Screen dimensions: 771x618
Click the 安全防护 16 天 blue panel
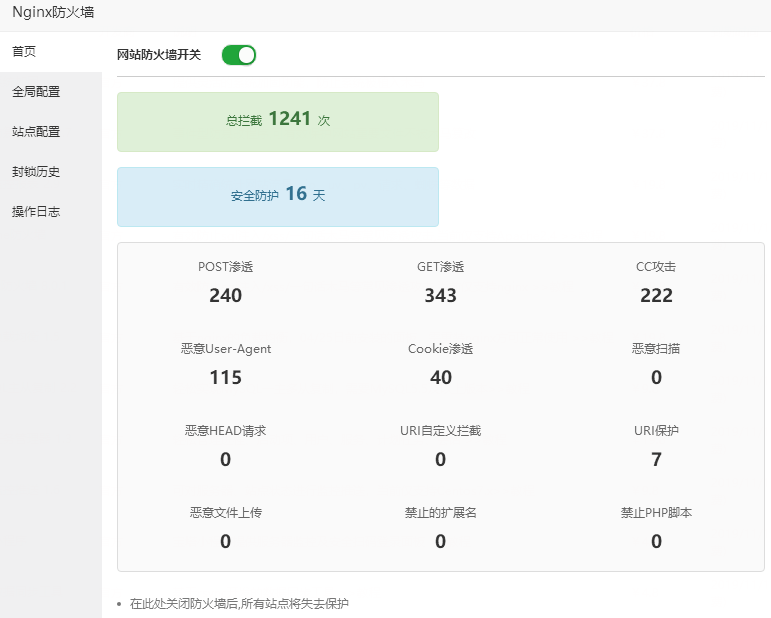click(x=277, y=196)
